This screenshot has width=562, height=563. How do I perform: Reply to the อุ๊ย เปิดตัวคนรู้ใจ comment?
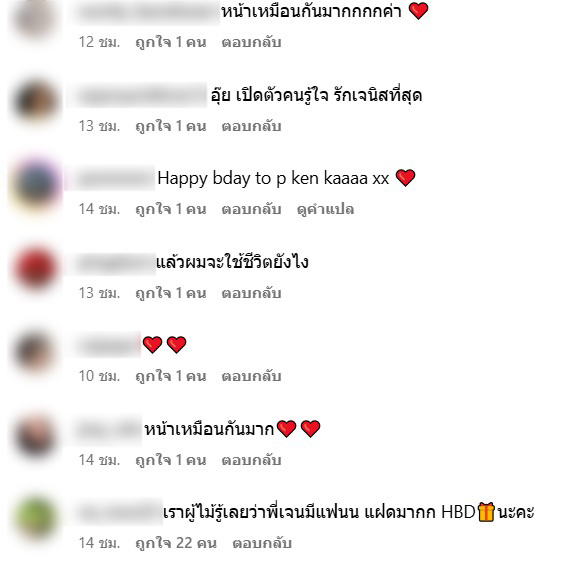tap(251, 126)
